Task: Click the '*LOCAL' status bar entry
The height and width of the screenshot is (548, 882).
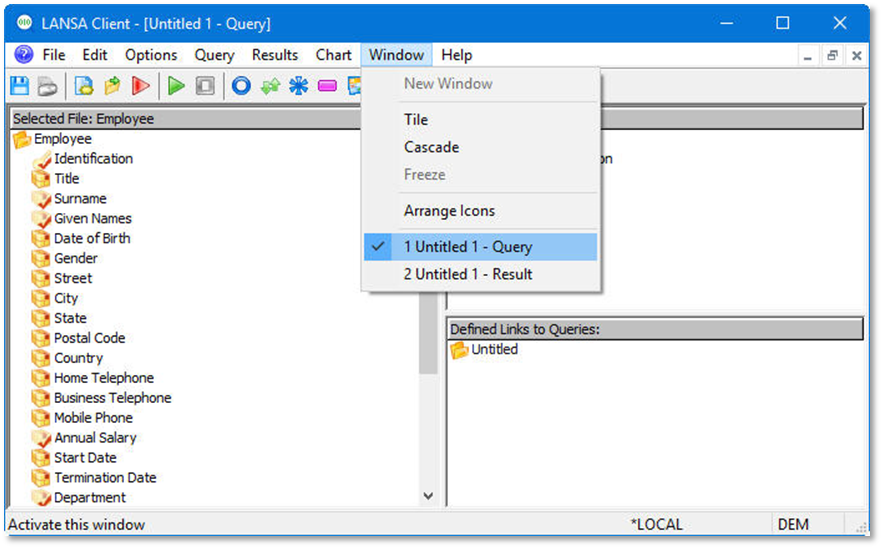Action: (x=656, y=525)
